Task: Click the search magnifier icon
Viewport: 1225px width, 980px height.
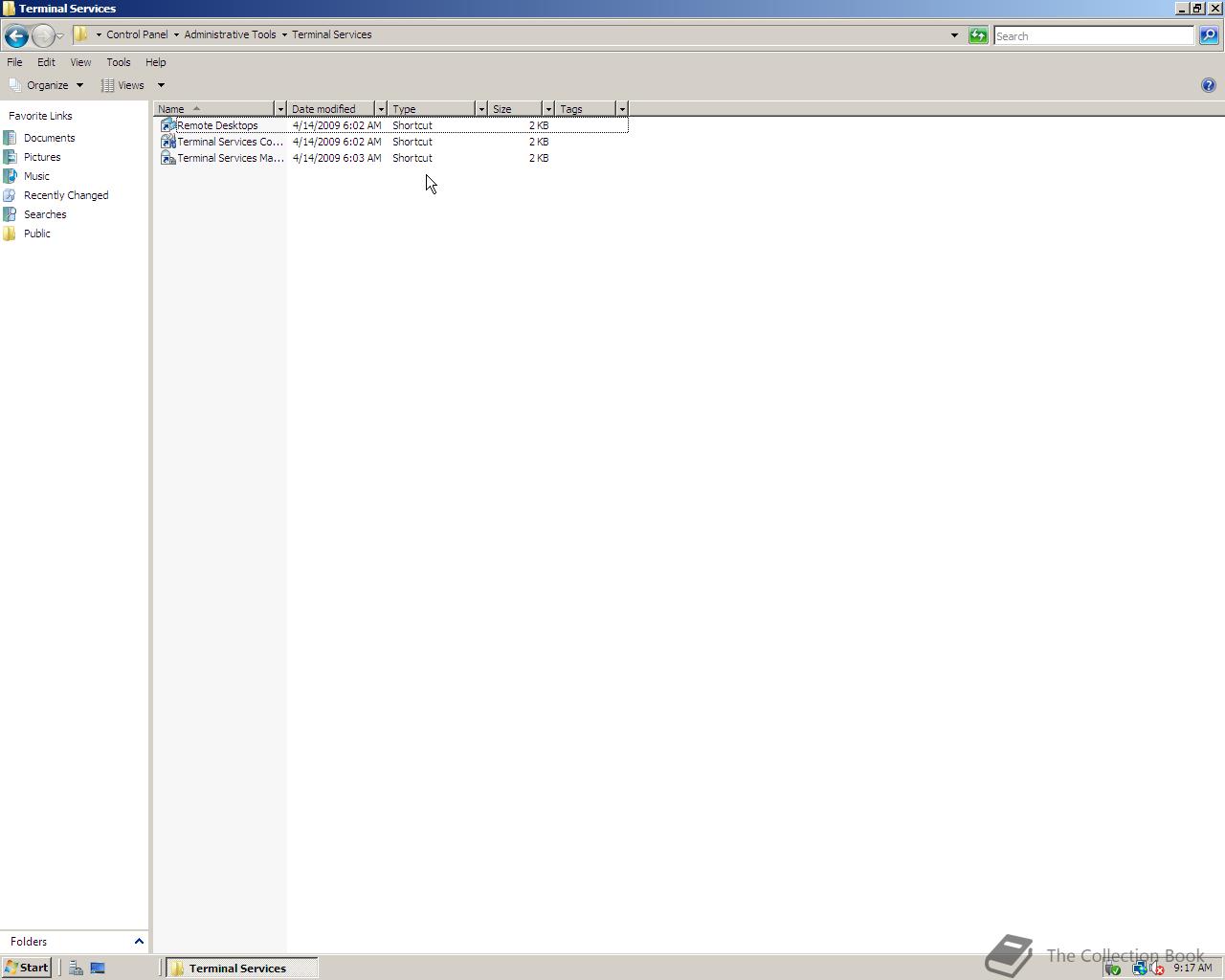Action: (x=1209, y=35)
